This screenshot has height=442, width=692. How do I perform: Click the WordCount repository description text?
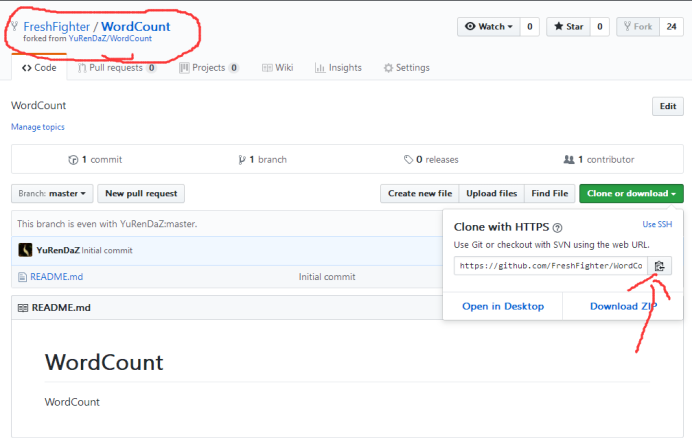click(39, 106)
